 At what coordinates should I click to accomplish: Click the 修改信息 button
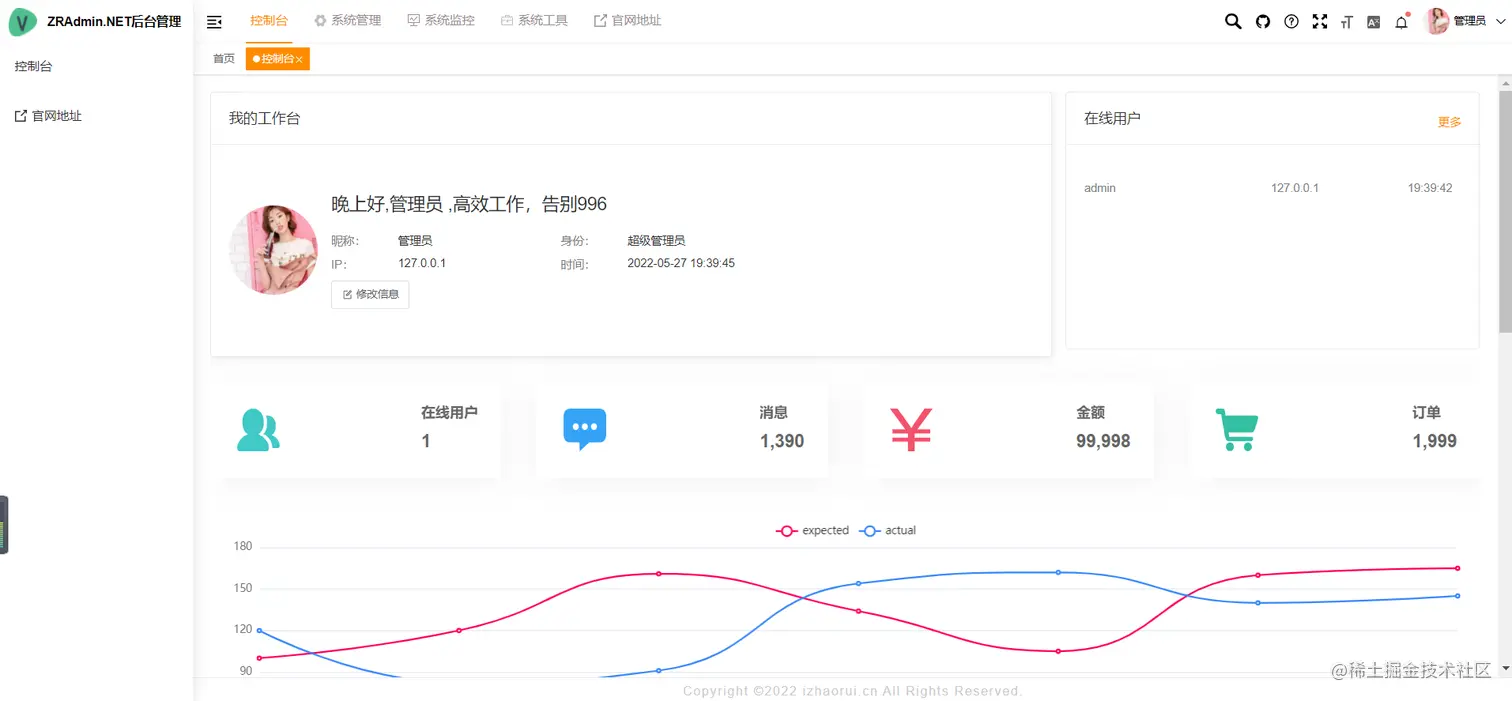coord(370,295)
